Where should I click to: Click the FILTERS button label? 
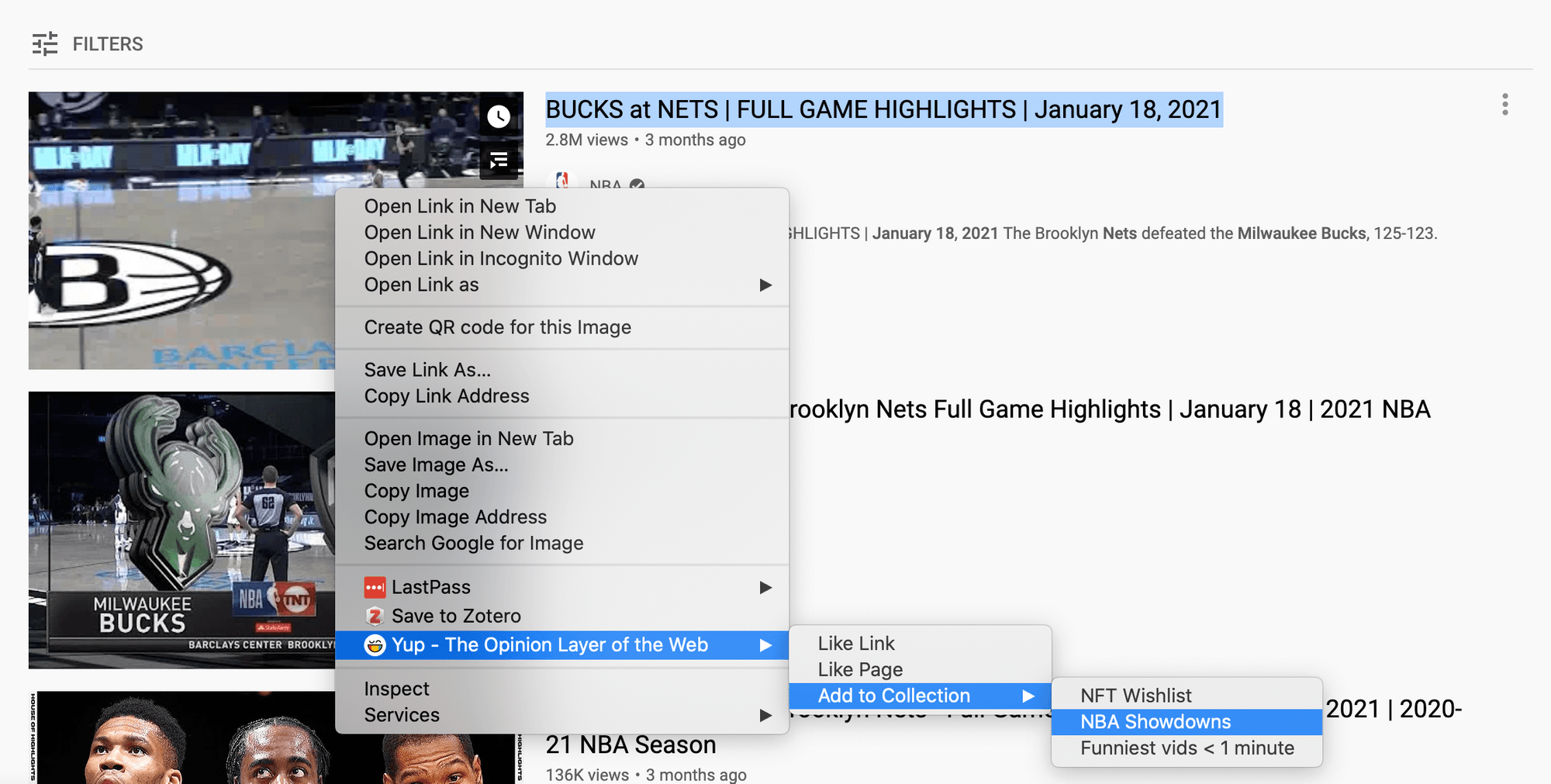(108, 44)
